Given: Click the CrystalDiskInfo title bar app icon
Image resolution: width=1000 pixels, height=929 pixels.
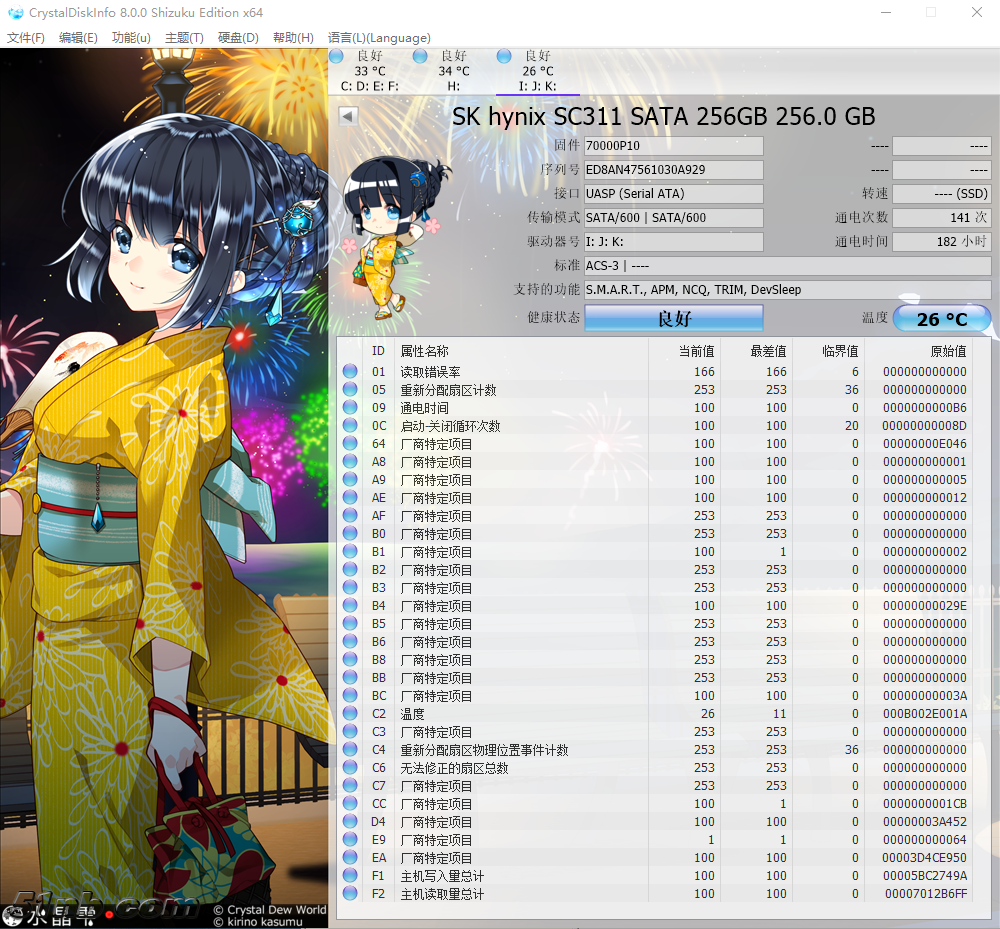Looking at the screenshot, I should pyautogui.click(x=15, y=13).
